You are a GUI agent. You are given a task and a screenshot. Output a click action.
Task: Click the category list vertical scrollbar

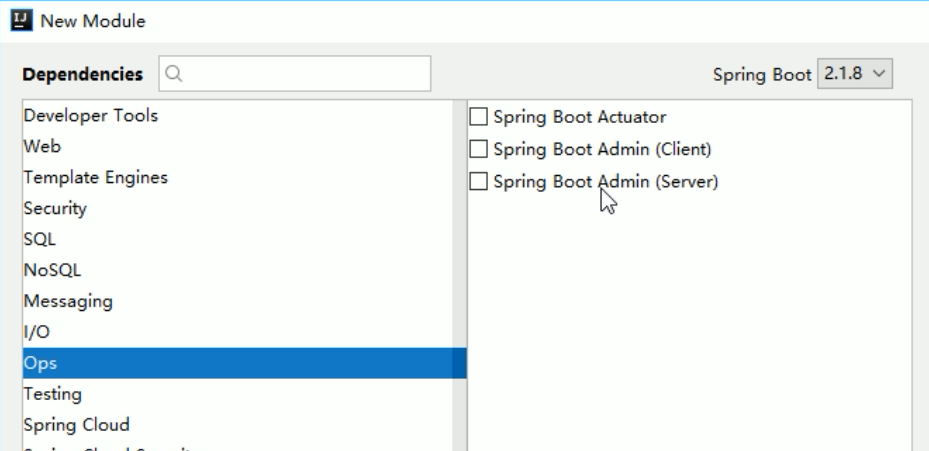coord(459,250)
